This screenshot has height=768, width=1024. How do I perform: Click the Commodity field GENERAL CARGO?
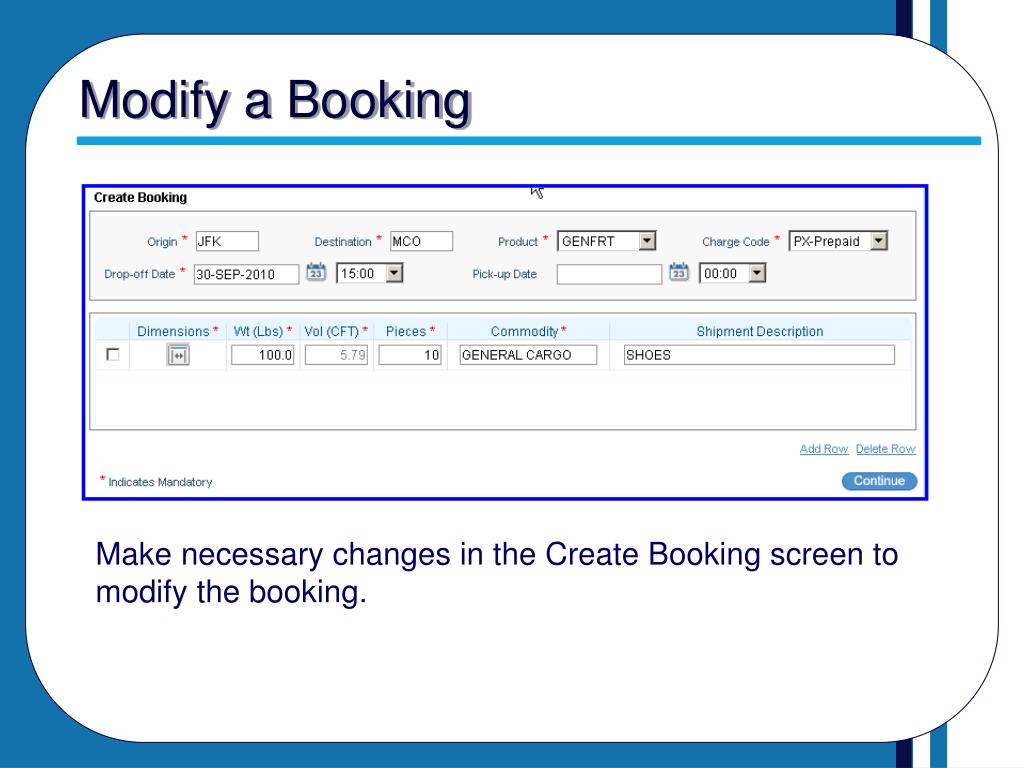[528, 355]
